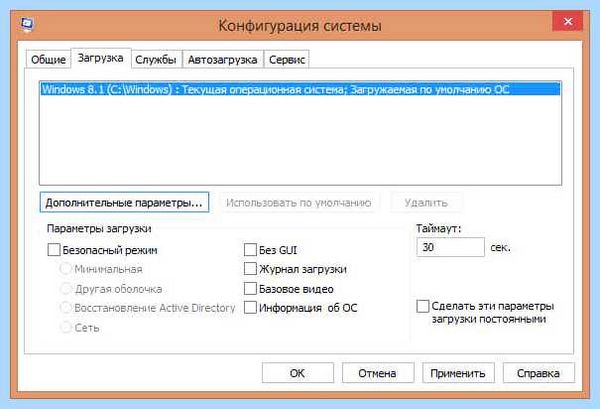Tick the Без GUI checkbox
Image resolution: width=600 pixels, height=409 pixels.
tap(250, 250)
